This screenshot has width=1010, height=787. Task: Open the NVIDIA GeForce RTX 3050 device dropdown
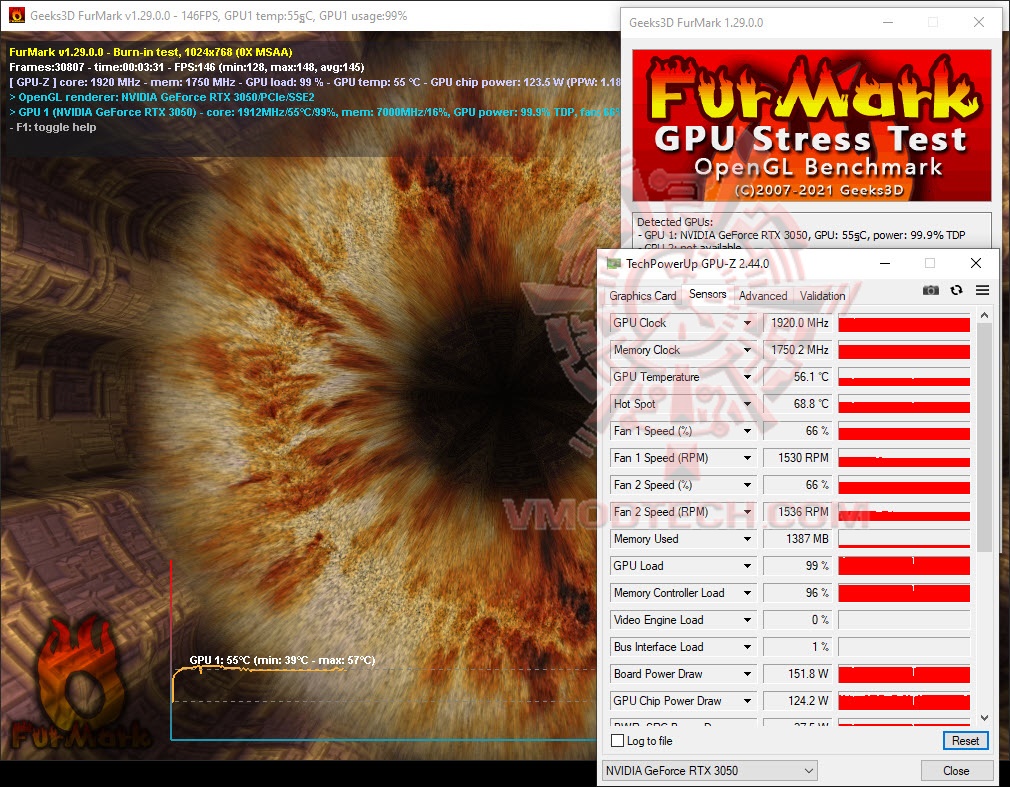pos(710,770)
